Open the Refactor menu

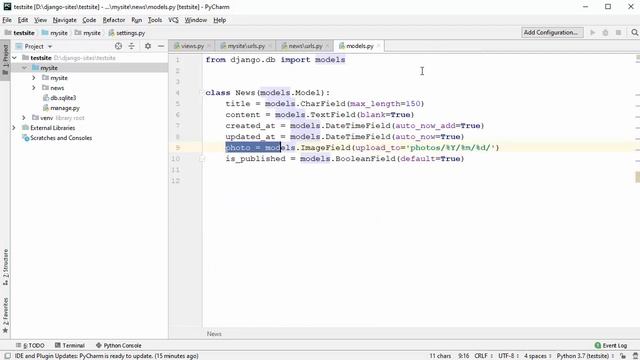point(113,20)
